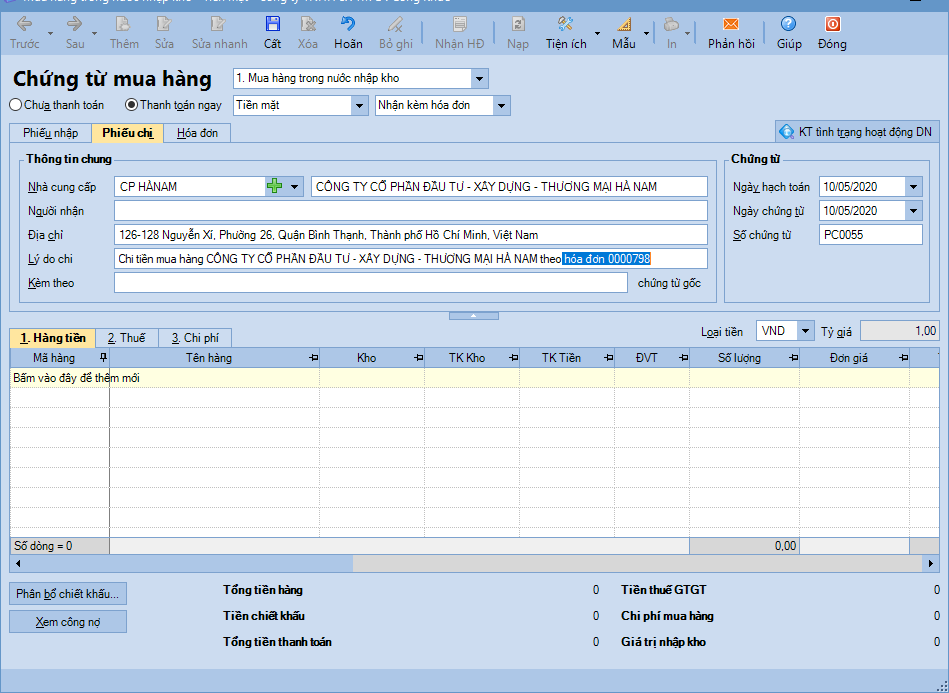Image resolution: width=949 pixels, height=693 pixels.
Task: Click the Hoãn undo icon
Action: (x=348, y=32)
